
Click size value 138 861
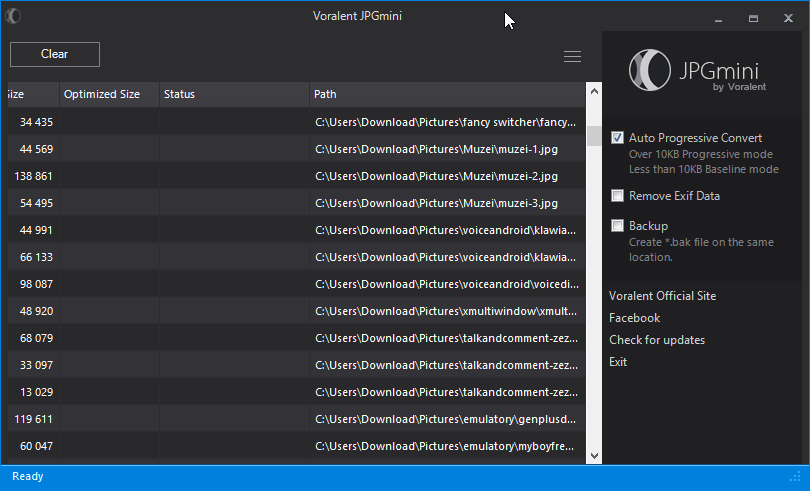pos(34,176)
